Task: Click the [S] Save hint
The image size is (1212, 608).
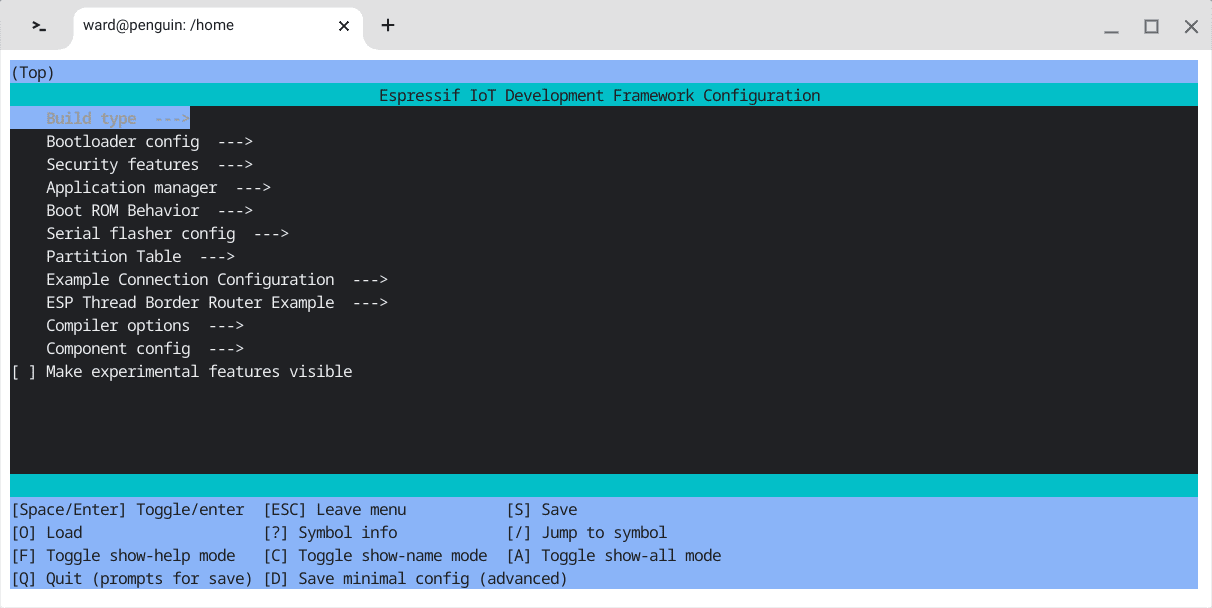Action: click(542, 510)
